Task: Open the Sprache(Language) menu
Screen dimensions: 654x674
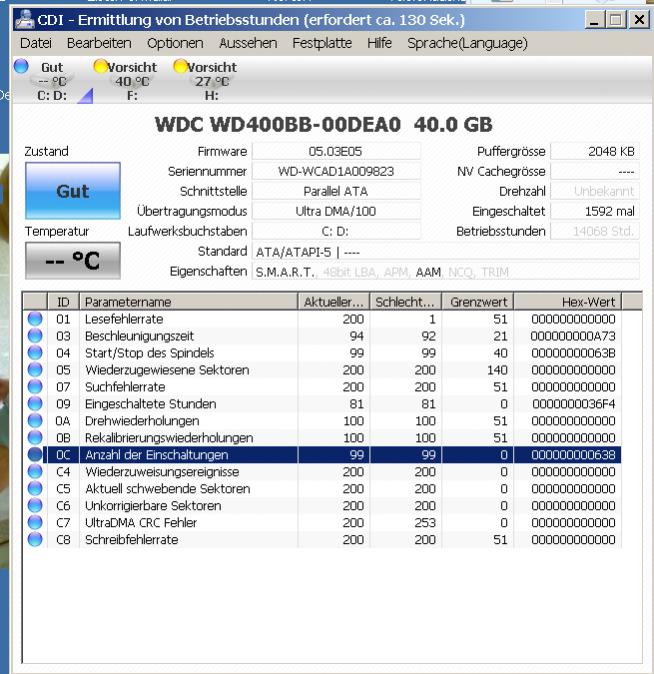Action: (467, 43)
